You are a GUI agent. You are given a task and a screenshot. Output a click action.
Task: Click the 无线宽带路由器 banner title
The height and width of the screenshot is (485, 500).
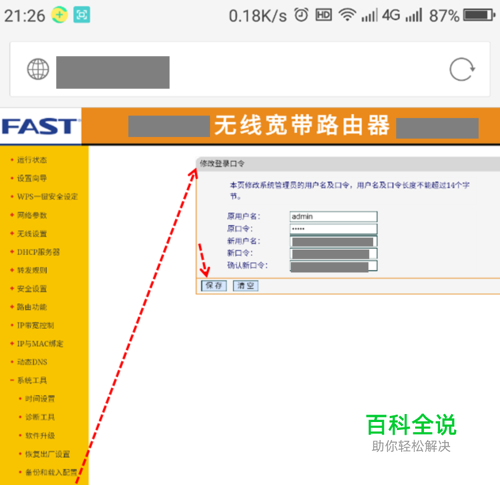pyautogui.click(x=302, y=125)
